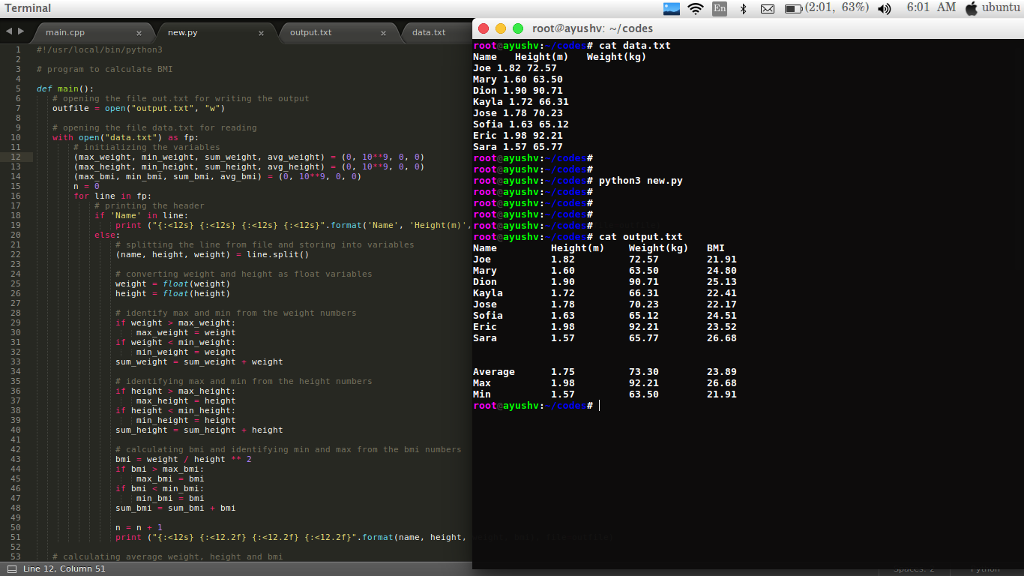Switch to the main.cpp tab
The height and width of the screenshot is (576, 1024).
pyautogui.click(x=66, y=33)
